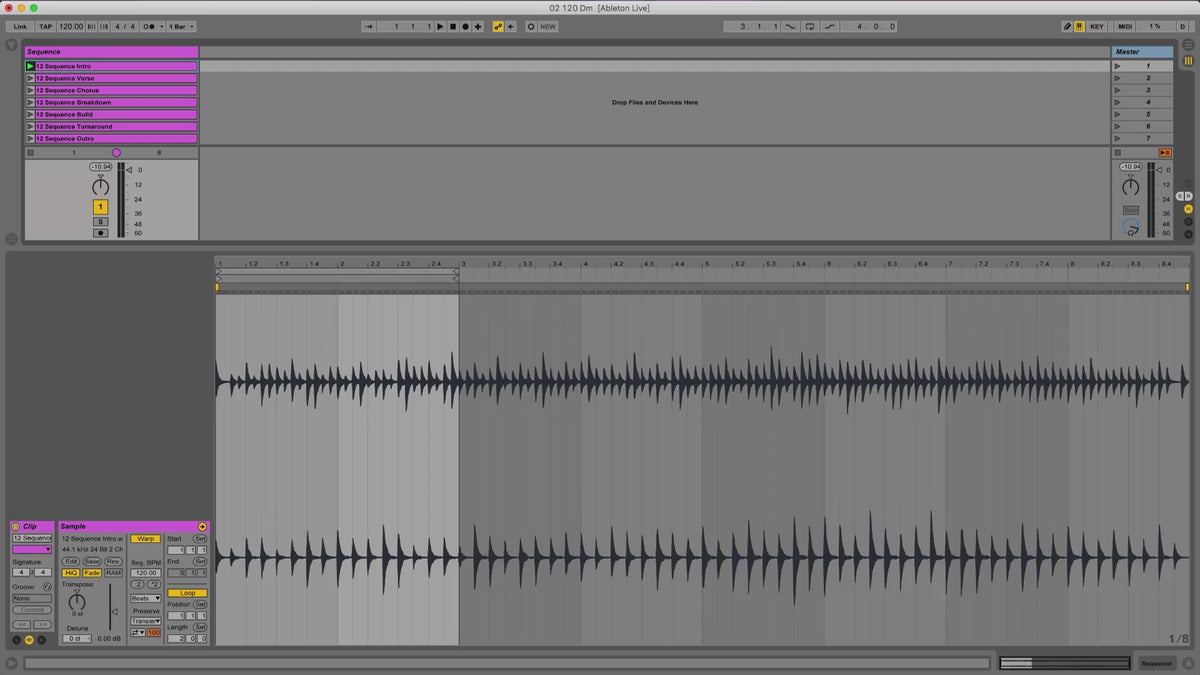1200x675 pixels.
Task: Click the Arrangement Record button
Action: click(465, 27)
